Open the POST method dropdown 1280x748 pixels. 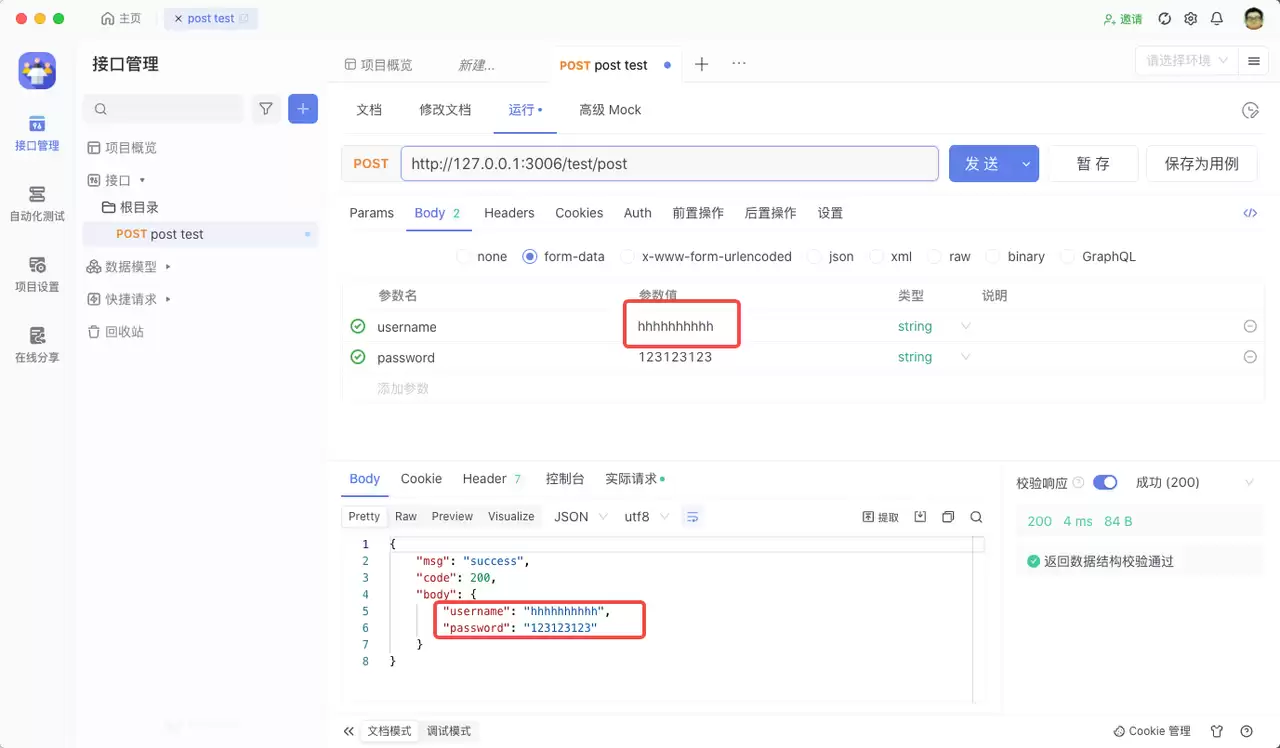click(x=371, y=164)
